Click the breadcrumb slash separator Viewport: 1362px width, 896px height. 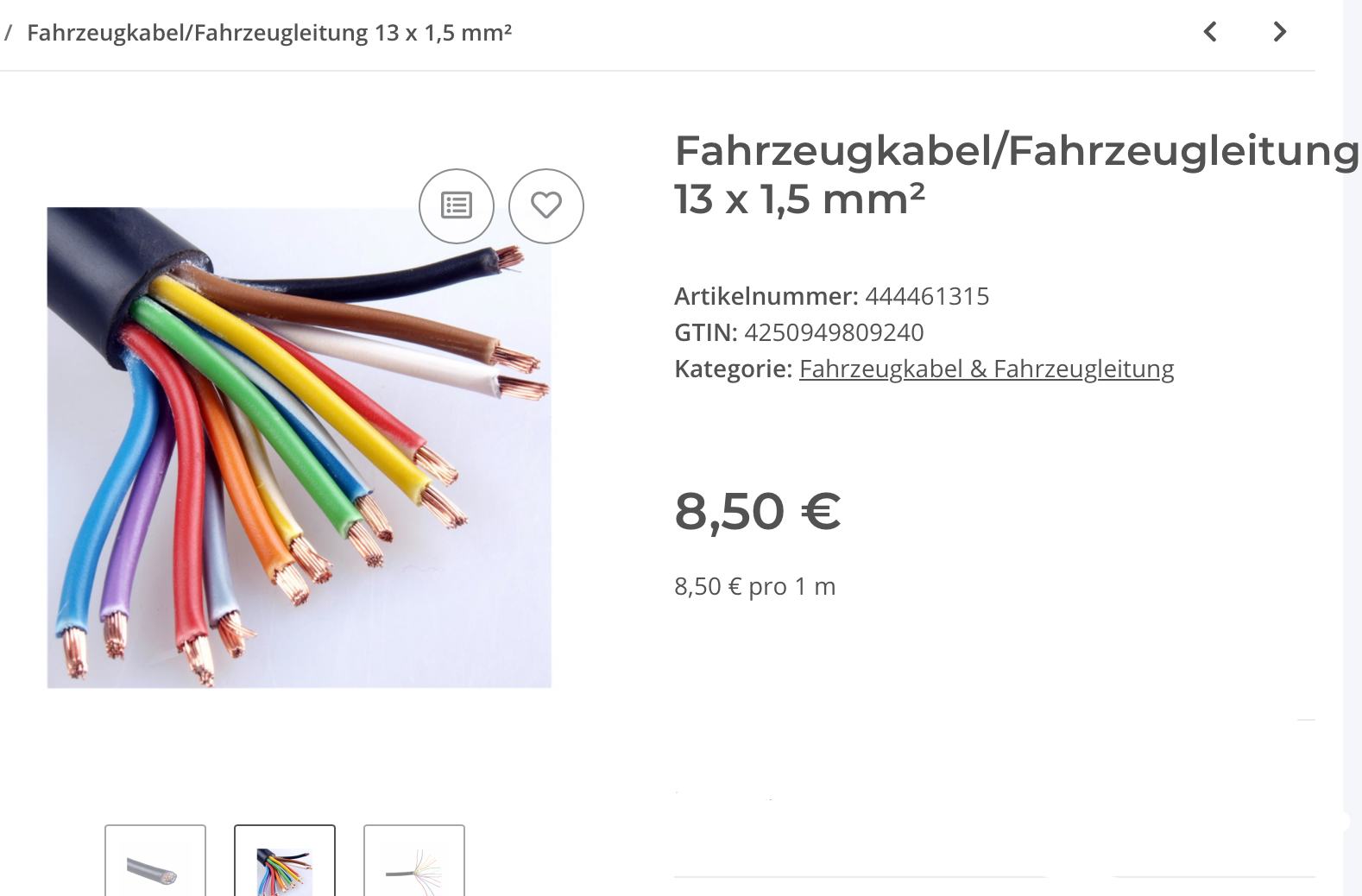[x=9, y=33]
